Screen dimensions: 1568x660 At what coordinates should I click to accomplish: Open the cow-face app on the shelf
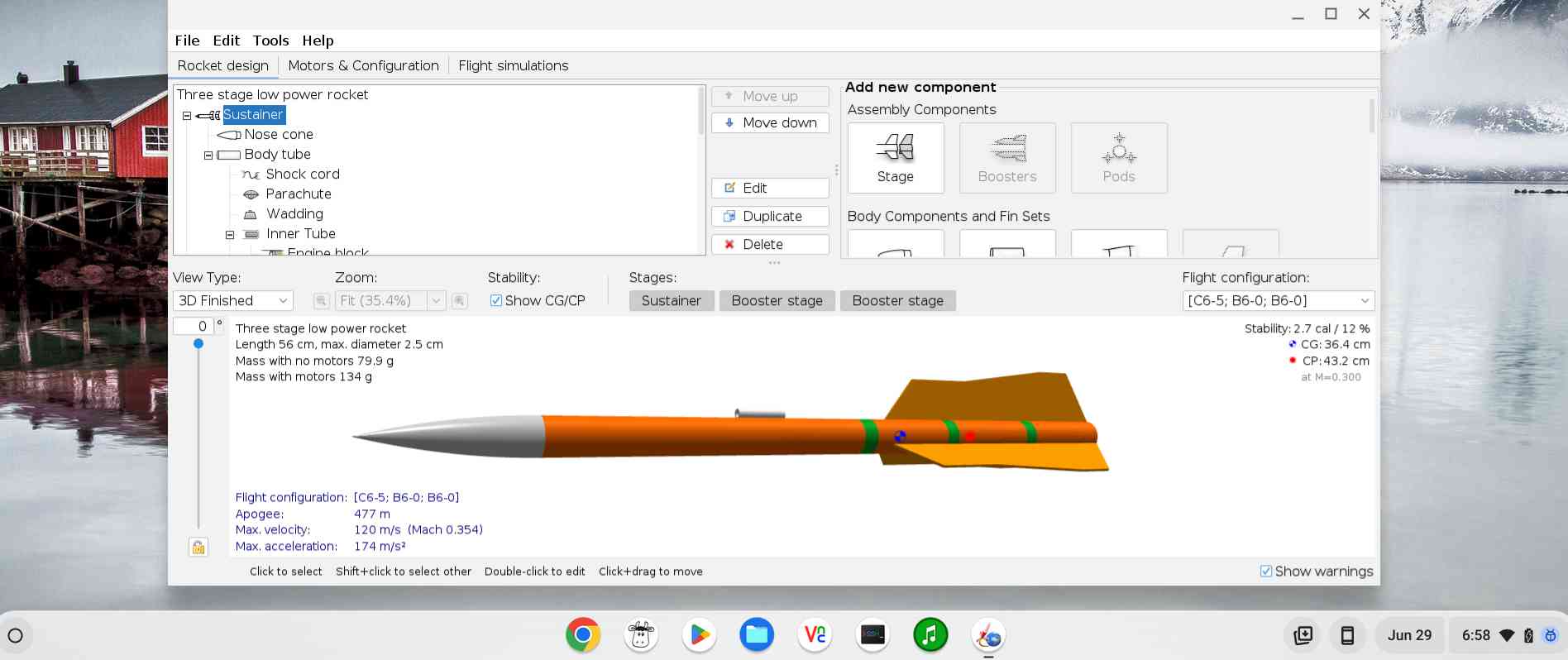(x=641, y=635)
